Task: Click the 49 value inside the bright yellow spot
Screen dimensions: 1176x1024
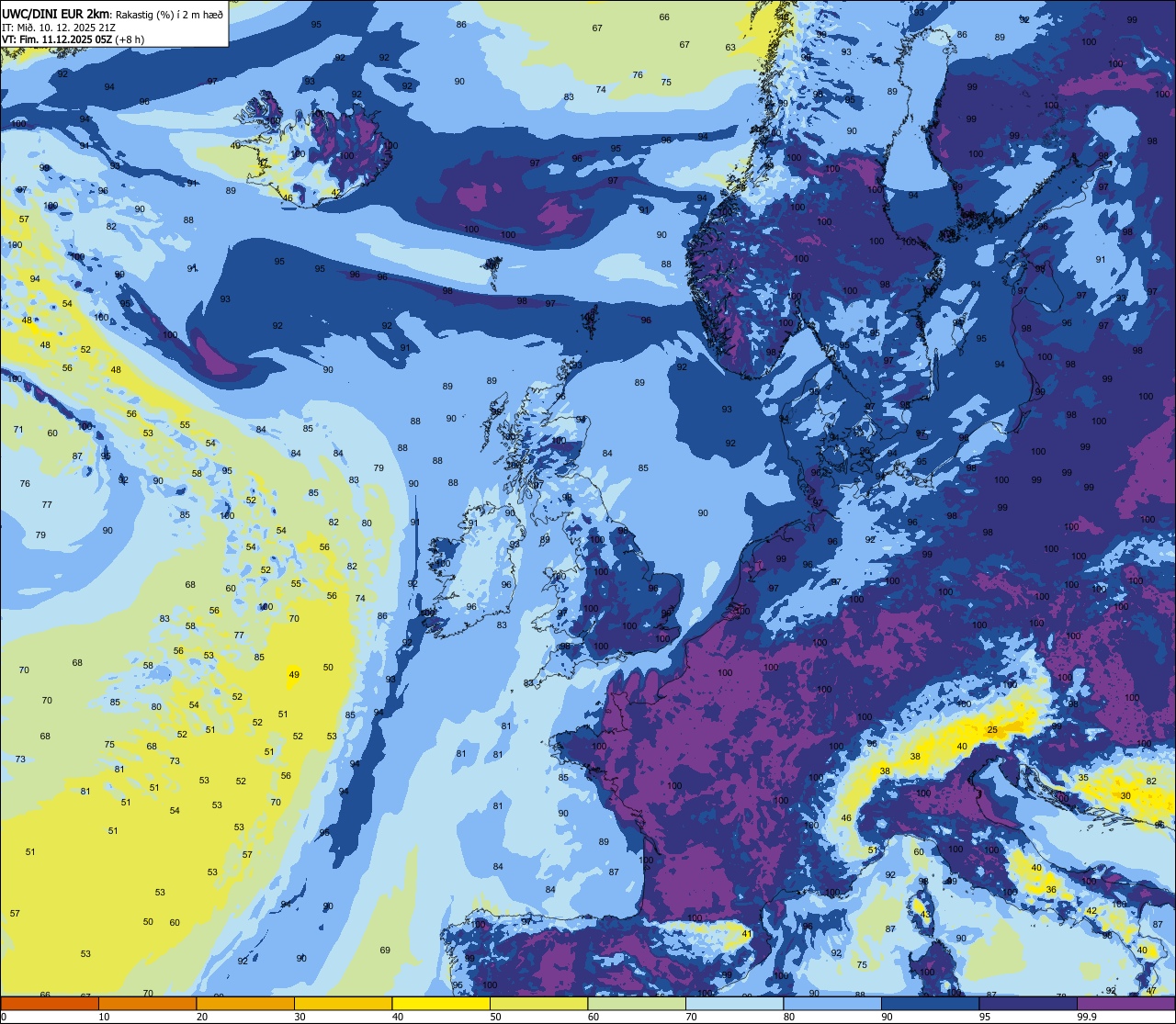Action: [x=294, y=675]
